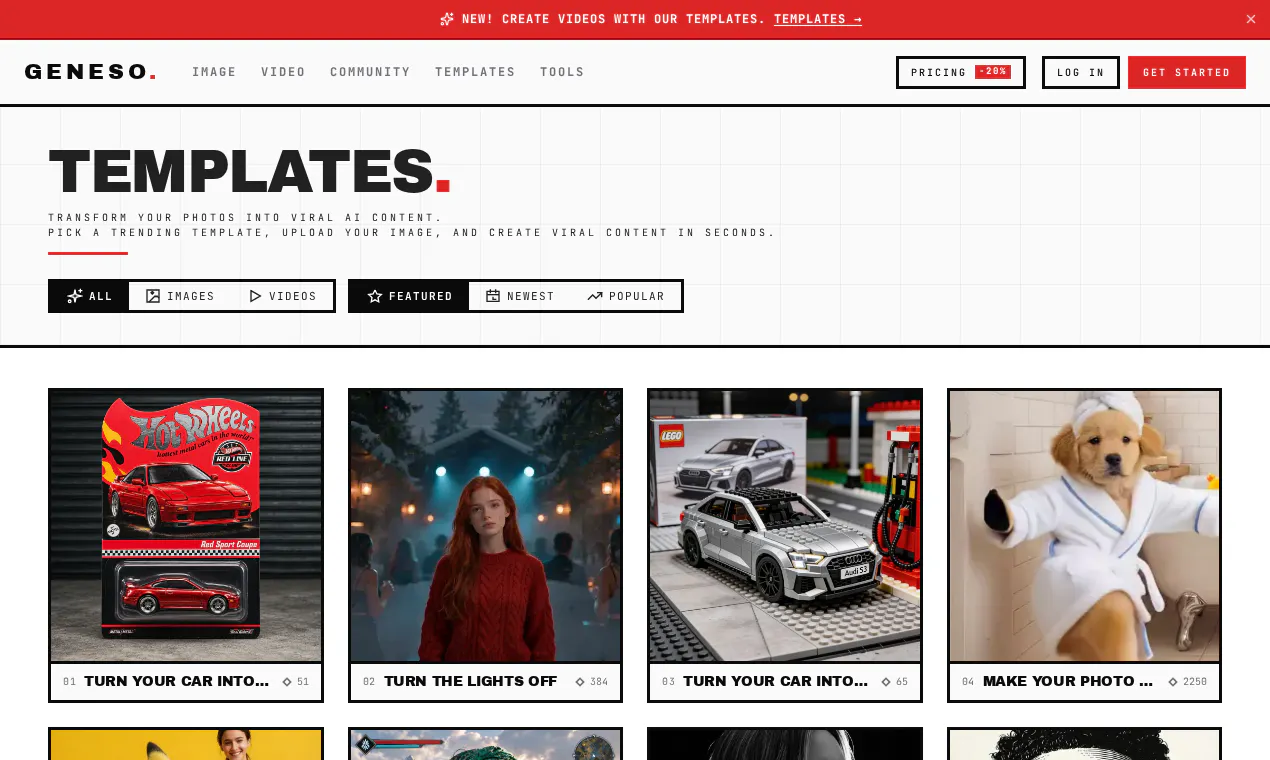Open the Templates nav item
The width and height of the screenshot is (1270, 760).
(x=475, y=72)
